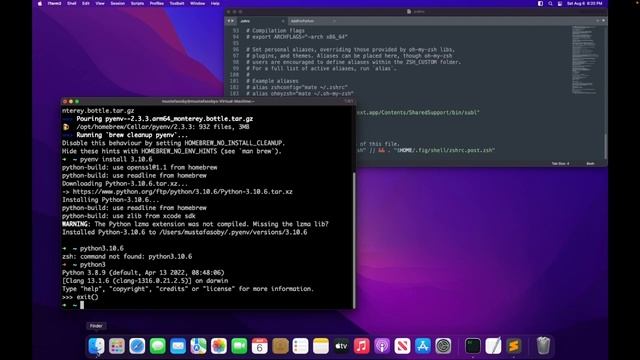Open the Tab Size selector in Sublime status bar
The height and width of the screenshot is (360, 640).
560,164
